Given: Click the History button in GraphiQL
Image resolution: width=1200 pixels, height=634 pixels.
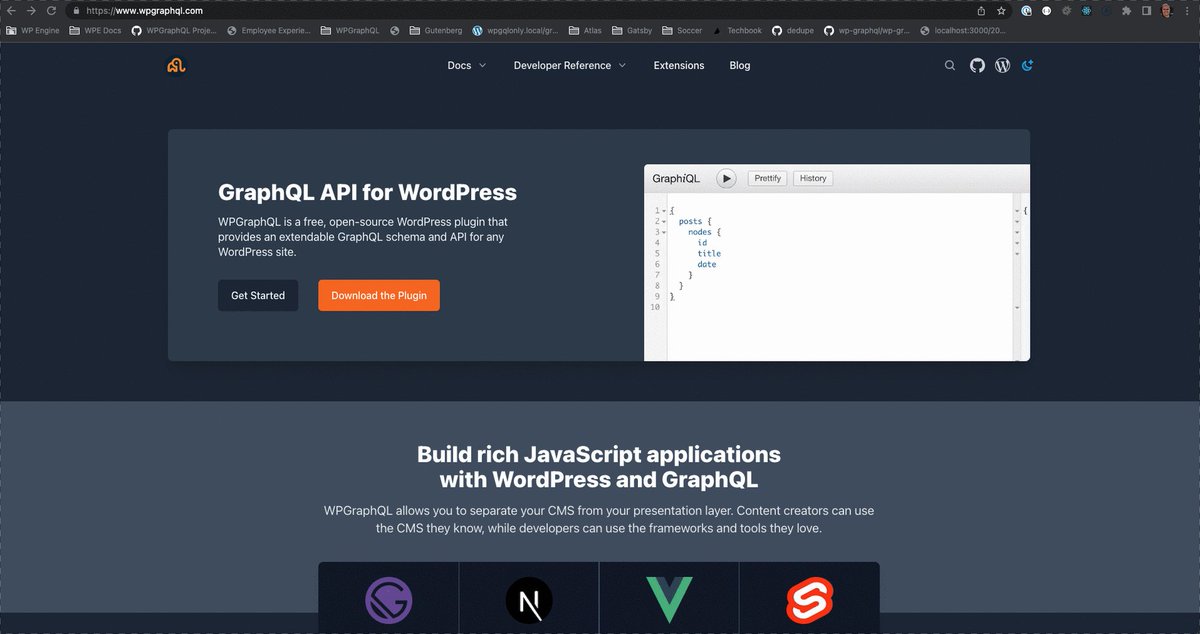Looking at the screenshot, I should 813,178.
